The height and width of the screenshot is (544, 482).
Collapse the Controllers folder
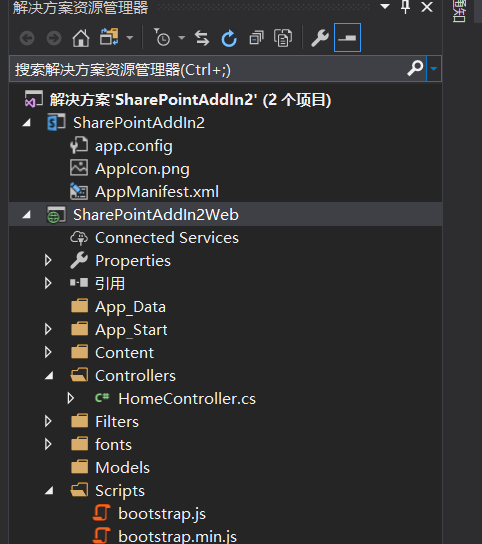click(49, 375)
